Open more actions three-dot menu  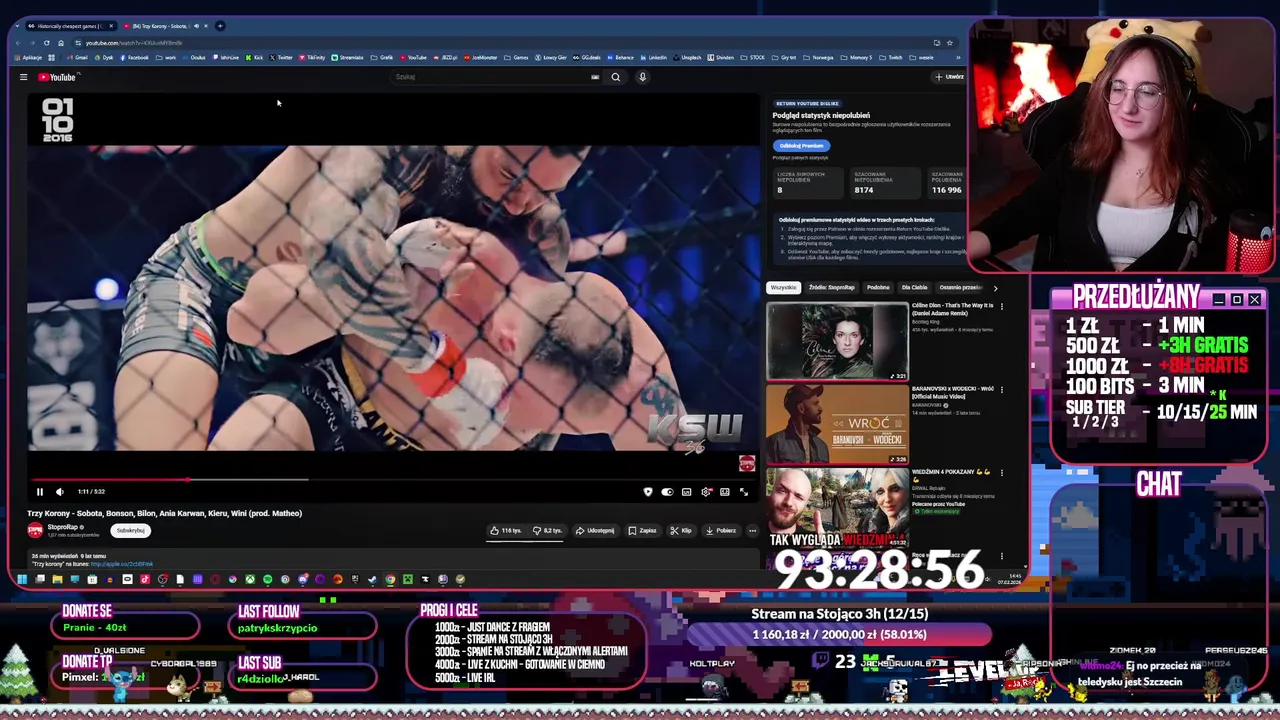(752, 530)
